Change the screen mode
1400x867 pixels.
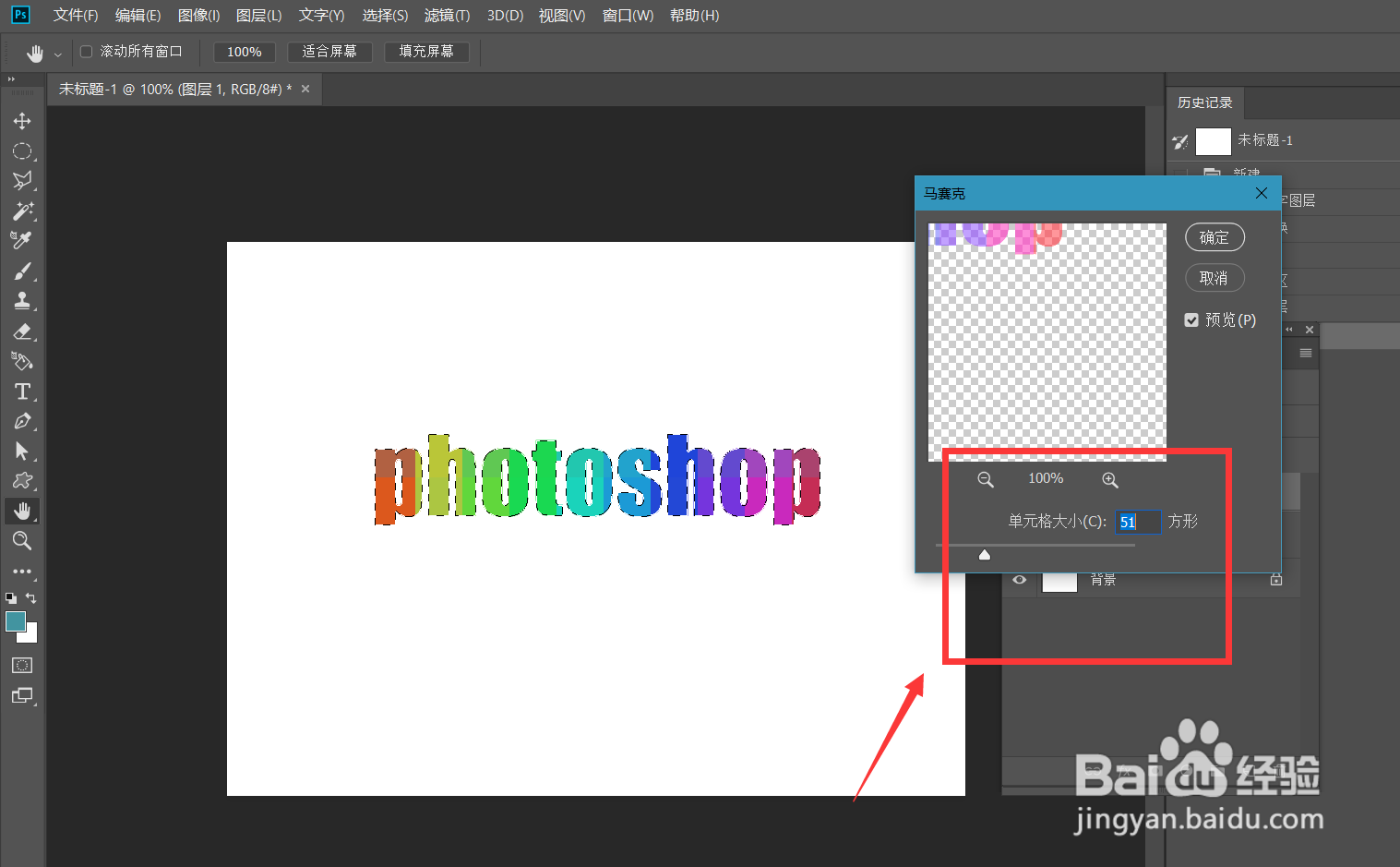(22, 695)
